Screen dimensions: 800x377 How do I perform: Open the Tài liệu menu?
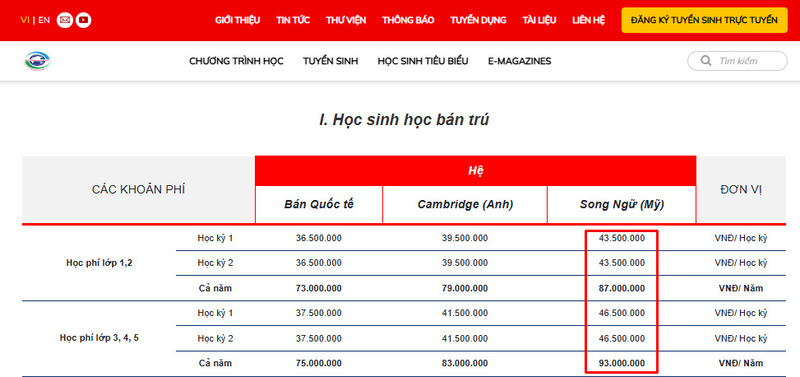(x=539, y=20)
